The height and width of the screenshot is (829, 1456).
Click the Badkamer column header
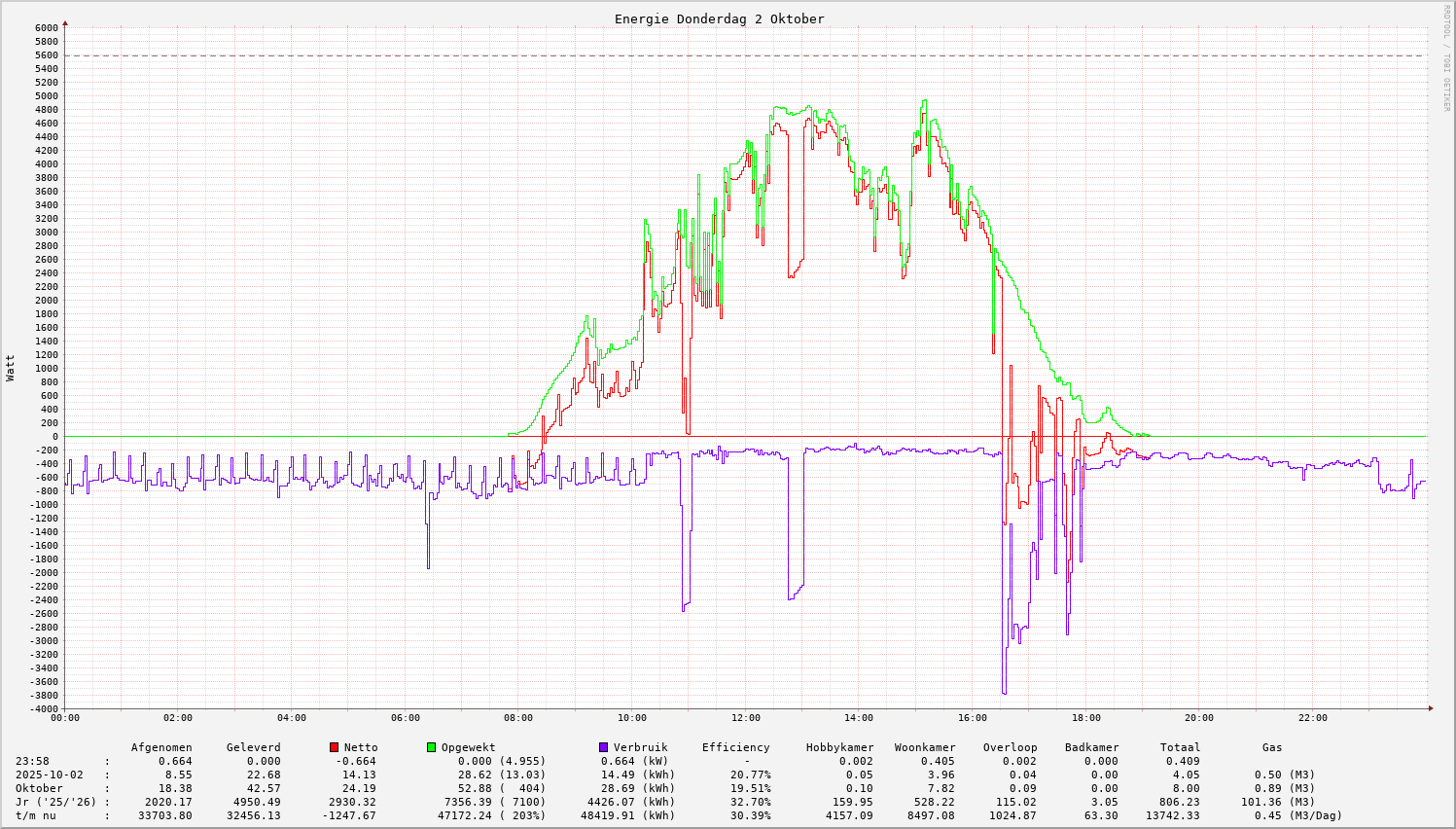pos(1091,747)
